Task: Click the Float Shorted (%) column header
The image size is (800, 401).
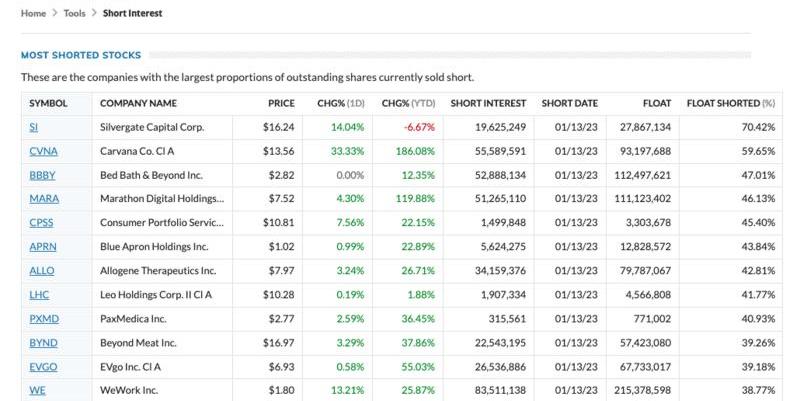Action: (731, 103)
